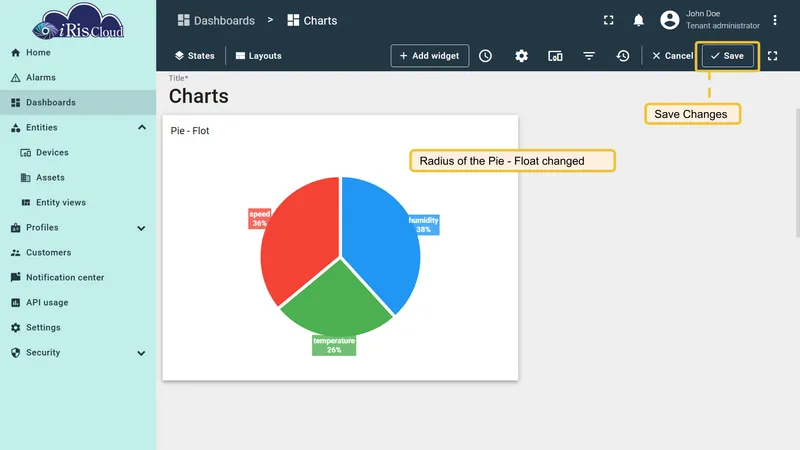Open entity aliases icon
The image size is (800, 450).
click(555, 56)
